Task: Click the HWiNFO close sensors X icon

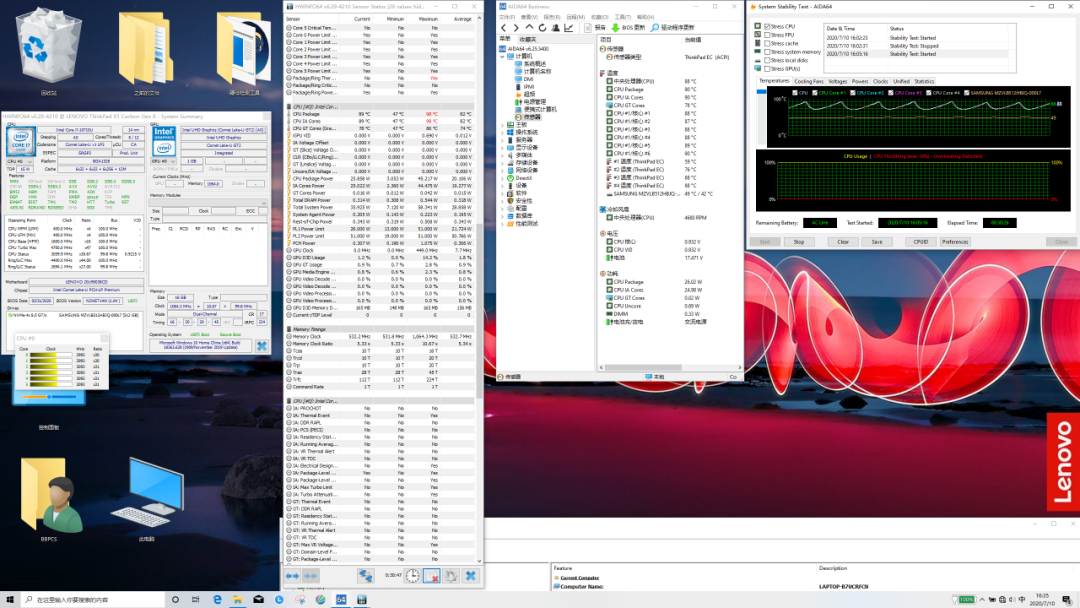Action: click(x=471, y=575)
